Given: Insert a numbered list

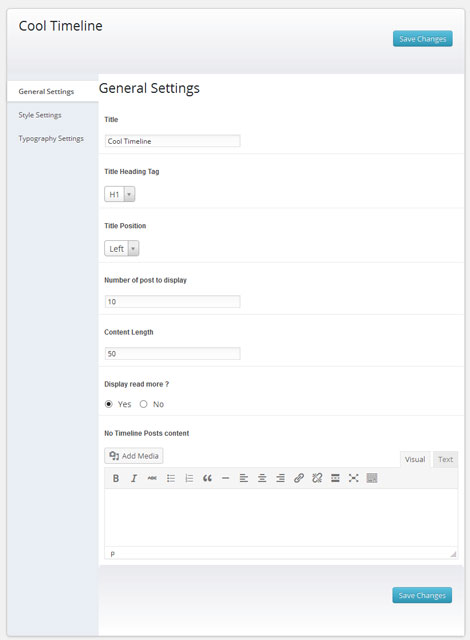Looking at the screenshot, I should [x=189, y=478].
